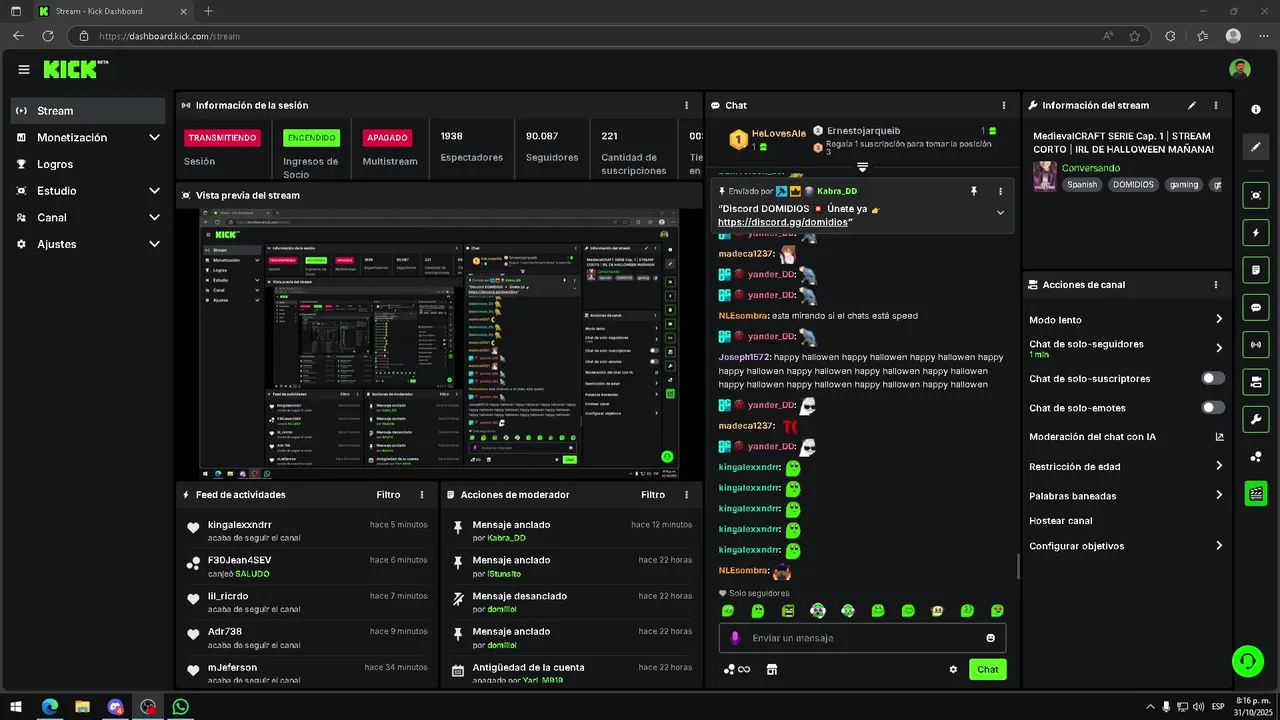Click the chat bubble icon in the right sidebar

click(x=1256, y=308)
